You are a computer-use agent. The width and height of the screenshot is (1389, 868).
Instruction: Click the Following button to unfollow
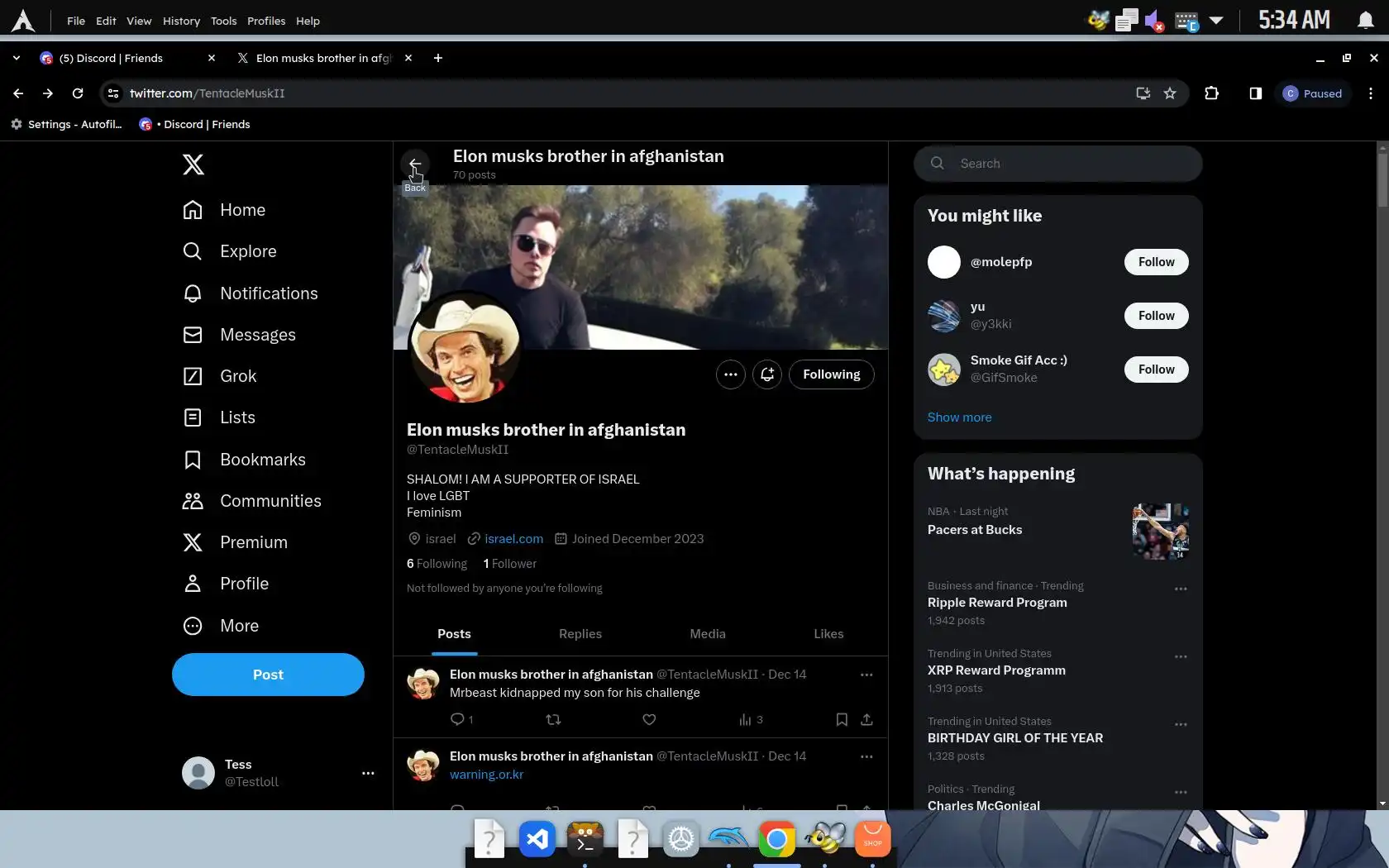(832, 374)
